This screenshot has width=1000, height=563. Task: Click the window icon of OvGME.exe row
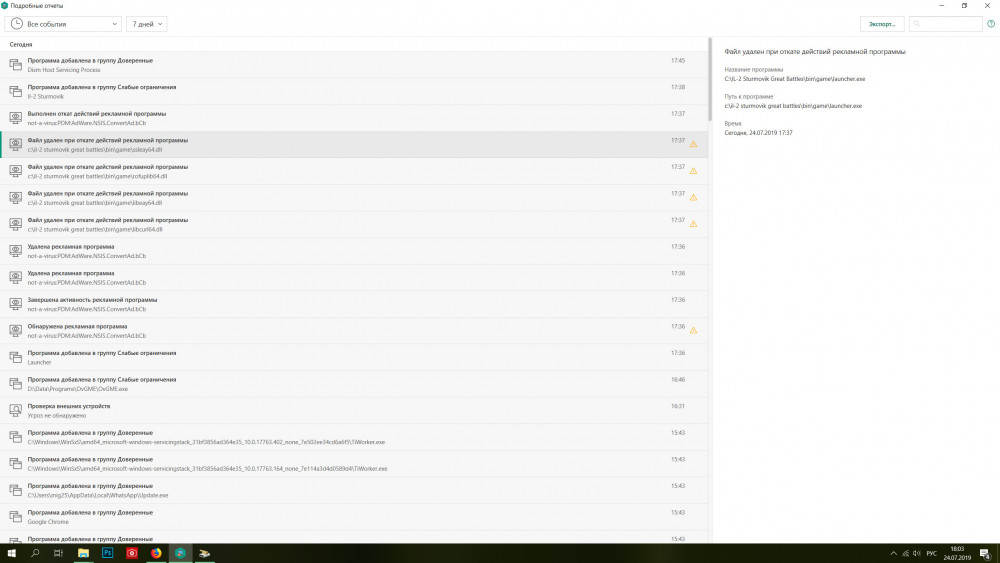click(x=15, y=384)
